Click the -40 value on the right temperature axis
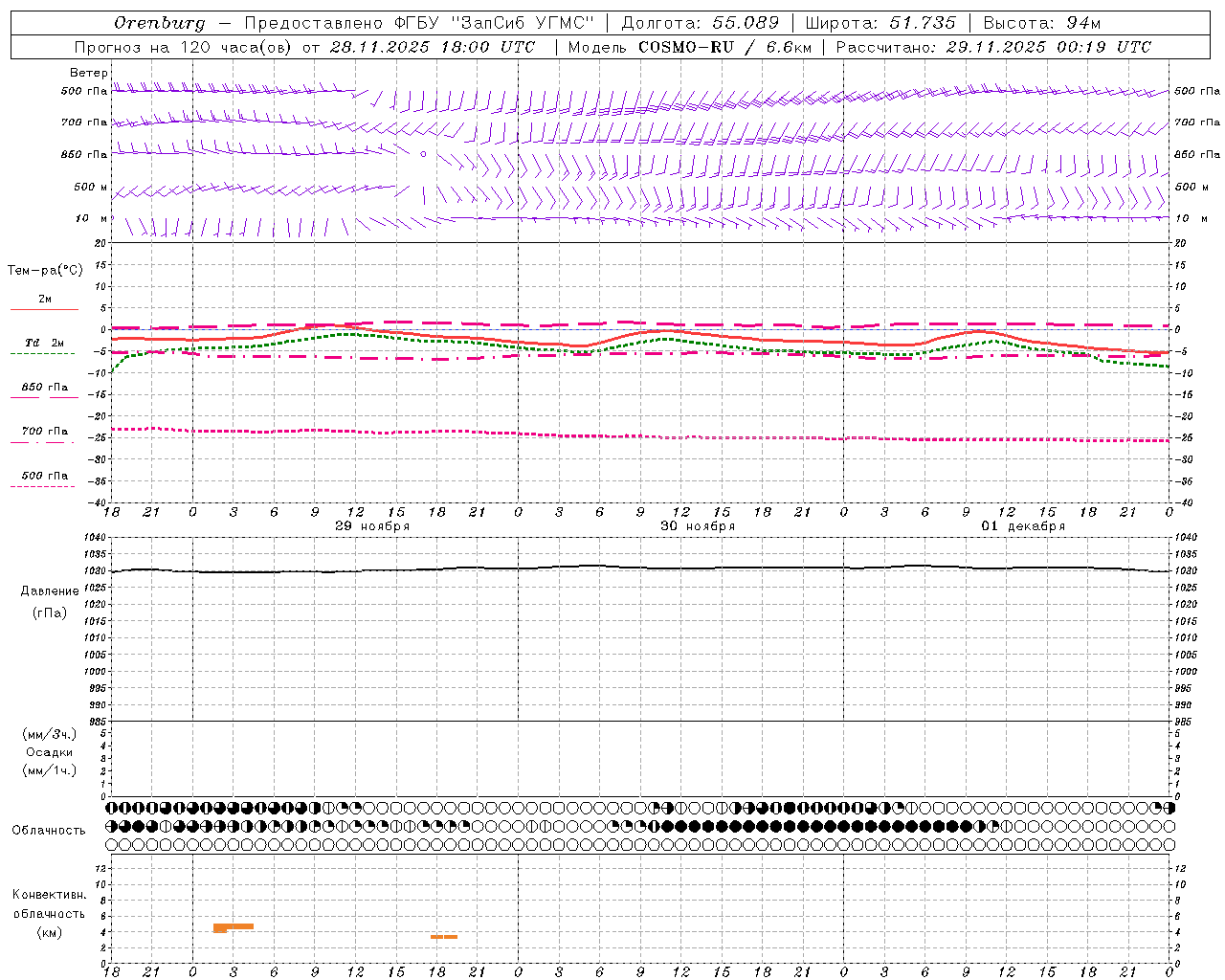This screenshot has height=980, width=1225. pos(1184,502)
